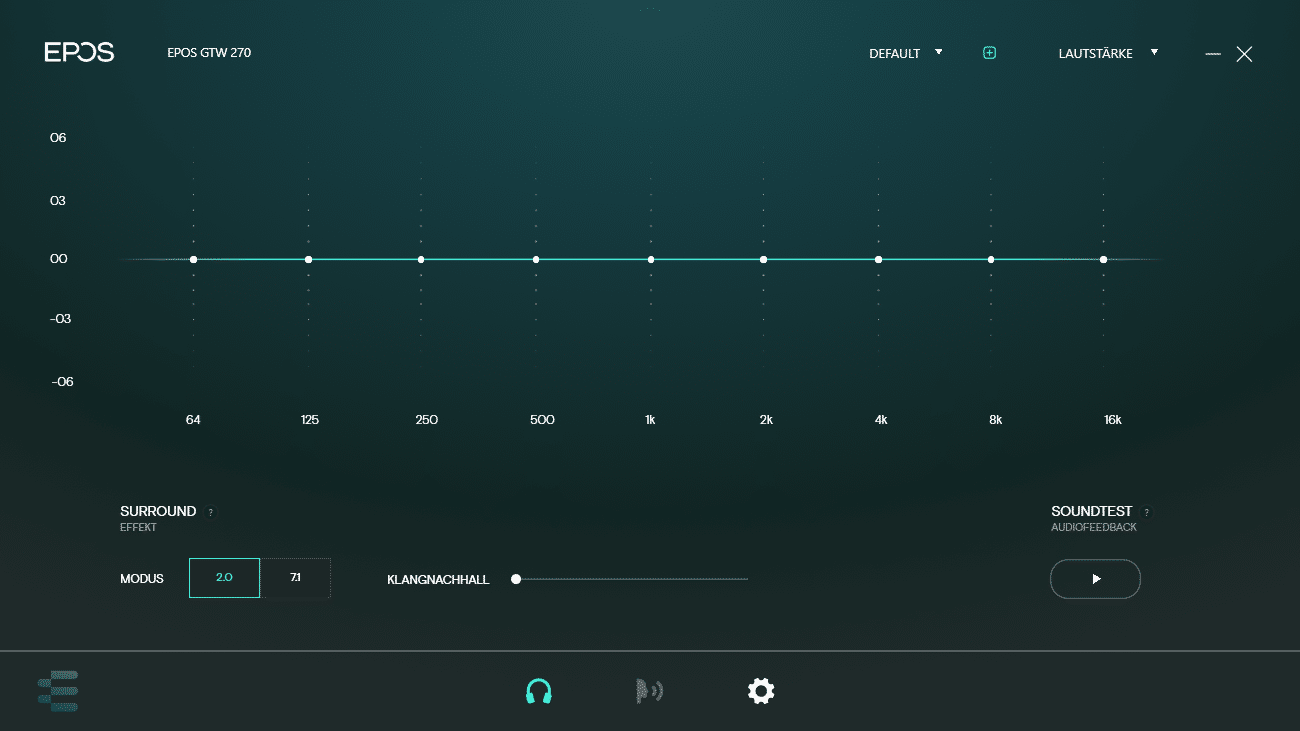The width and height of the screenshot is (1300, 731).
Task: Click the Soundtest help question mark
Action: pos(1146,512)
